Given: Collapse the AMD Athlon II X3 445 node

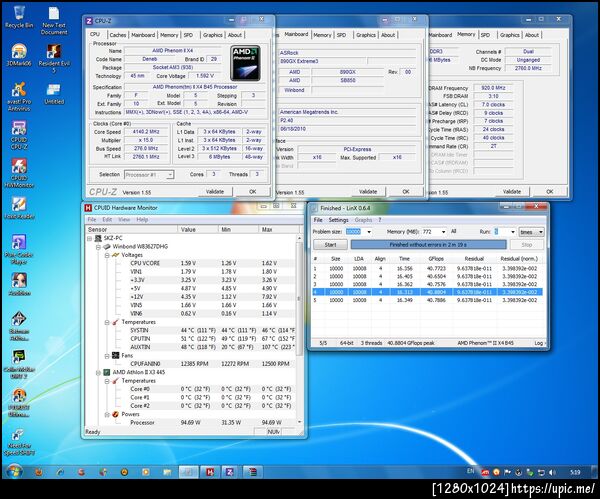Looking at the screenshot, I should pos(98,372).
